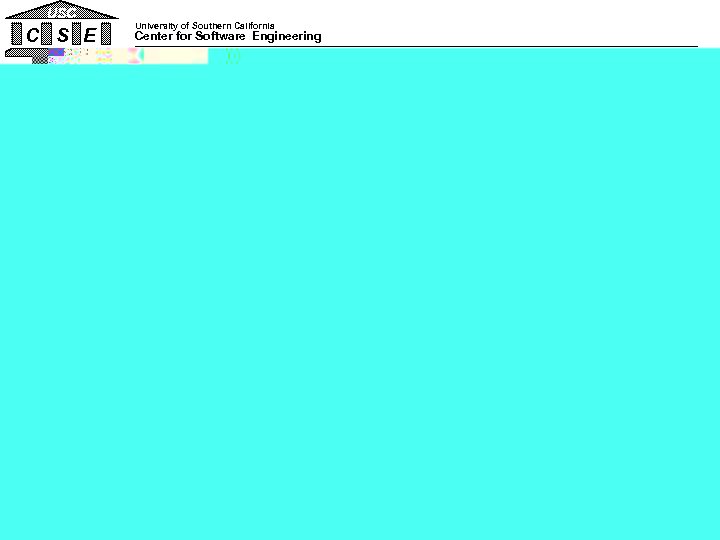Viewport: 720px width, 540px height.
Task: Click "Center for Software Engineering" heading
Action: [x=228, y=36]
